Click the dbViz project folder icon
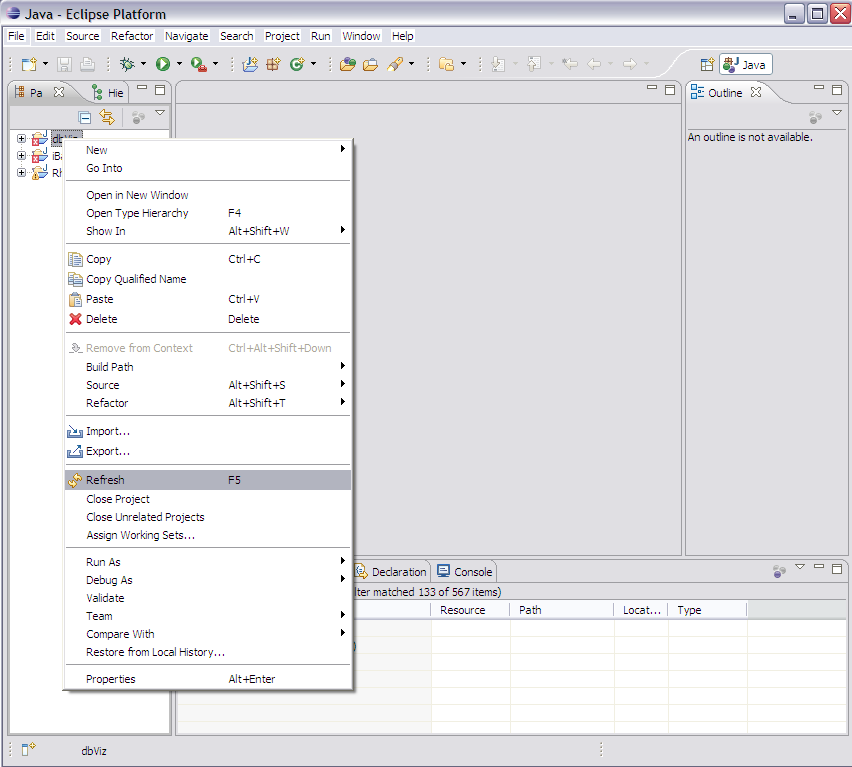The height and width of the screenshot is (767, 852). (x=40, y=139)
